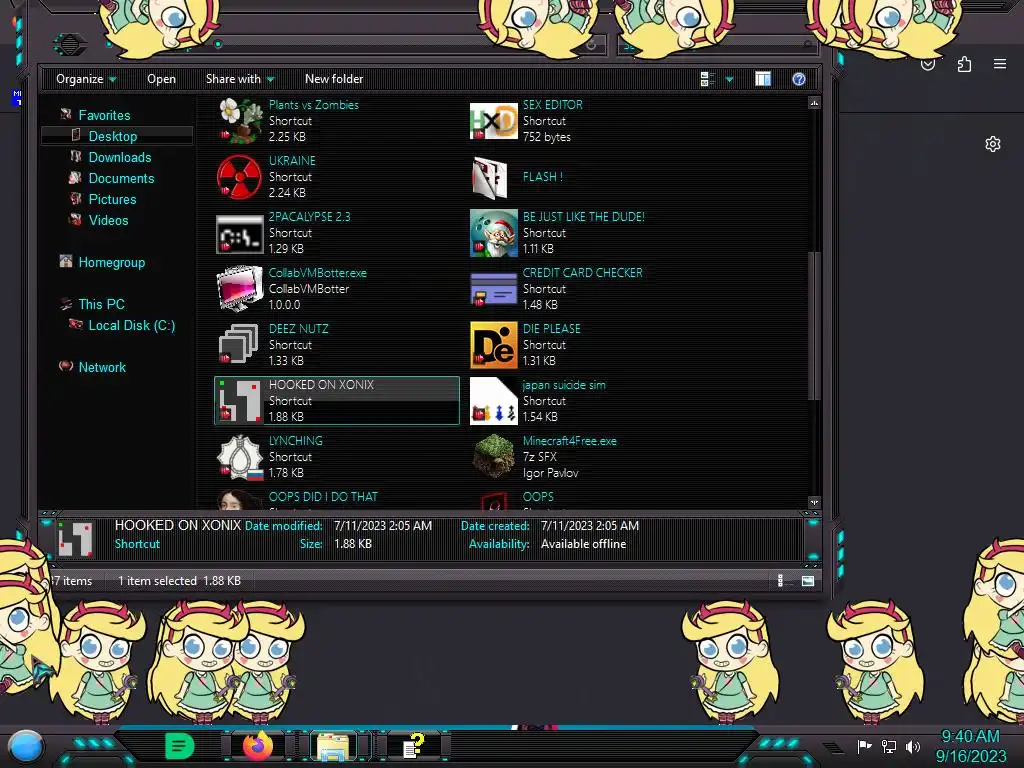Image resolution: width=1024 pixels, height=768 pixels.
Task: Select the BE JUST LIKE THE DUDE! icon
Action: [494, 233]
